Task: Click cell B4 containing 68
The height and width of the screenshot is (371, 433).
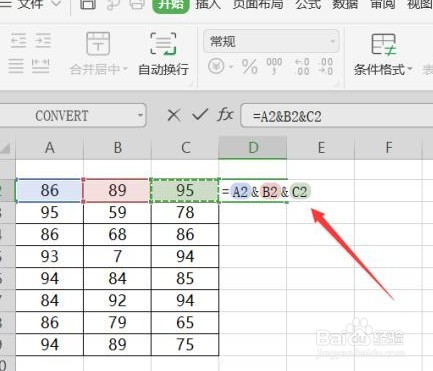Action: click(117, 234)
